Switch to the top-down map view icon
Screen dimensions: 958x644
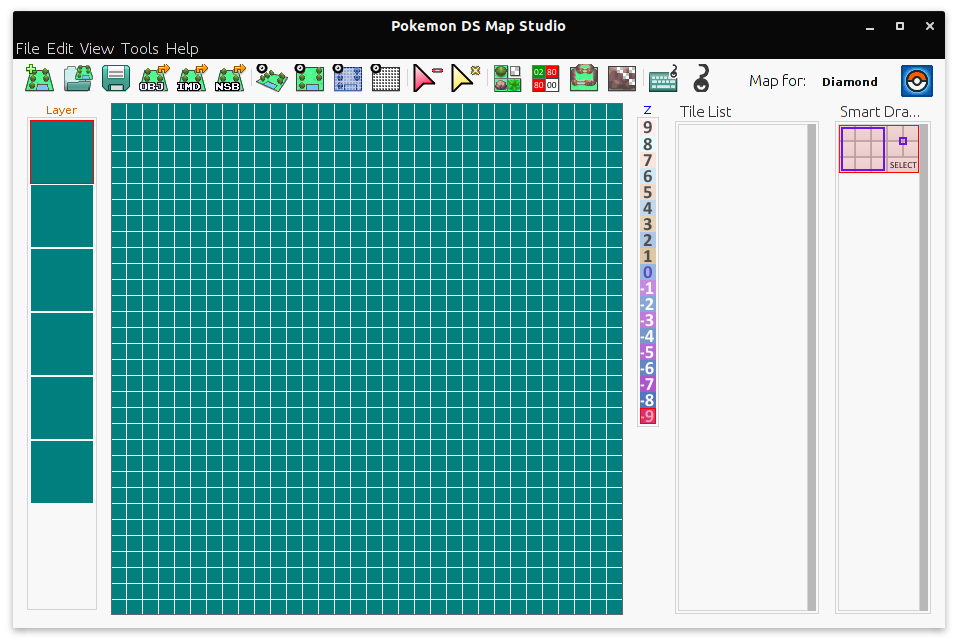click(309, 79)
